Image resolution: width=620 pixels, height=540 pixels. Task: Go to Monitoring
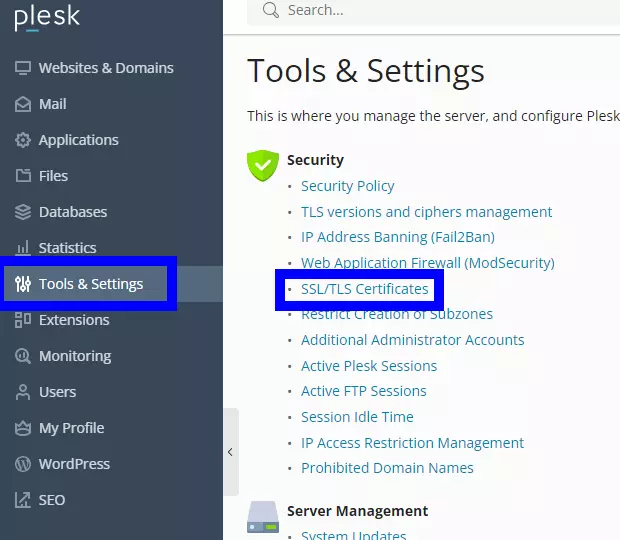pyautogui.click(x=75, y=356)
